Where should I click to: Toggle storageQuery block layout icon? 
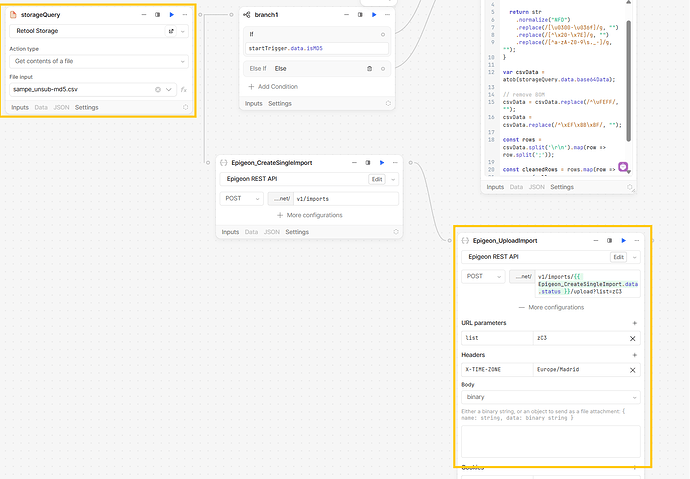pos(158,15)
